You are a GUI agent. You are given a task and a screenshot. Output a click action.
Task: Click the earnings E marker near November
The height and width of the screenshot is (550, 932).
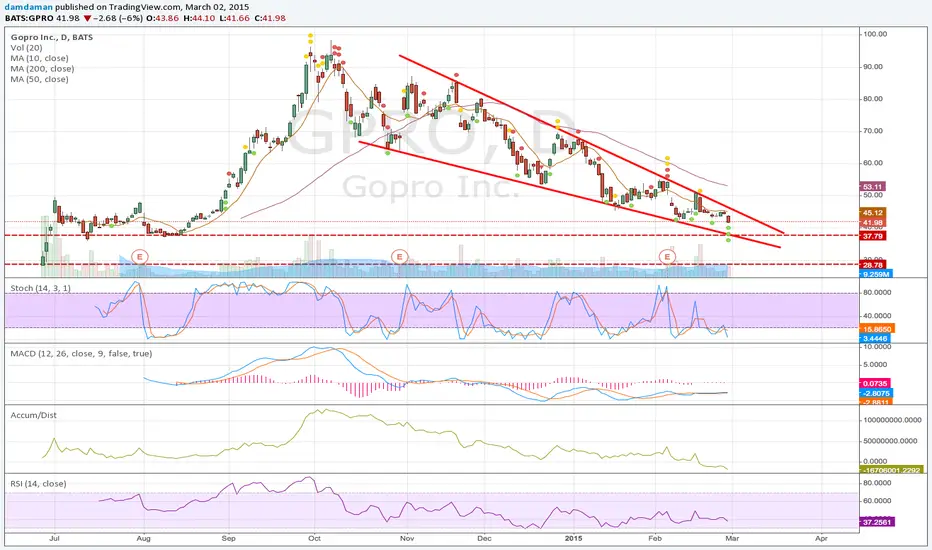(399, 257)
